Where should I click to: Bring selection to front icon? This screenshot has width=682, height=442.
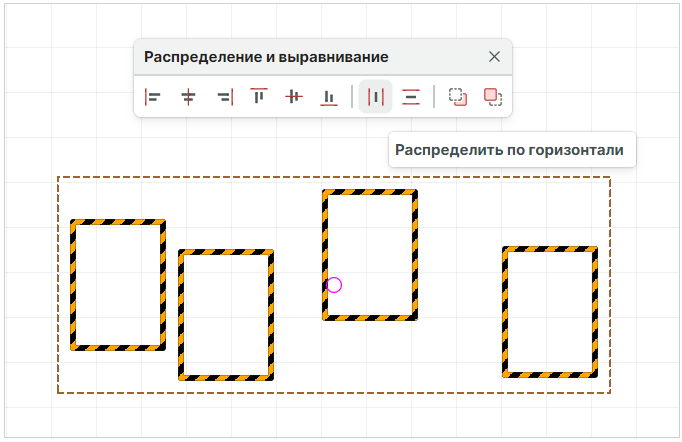point(493,97)
